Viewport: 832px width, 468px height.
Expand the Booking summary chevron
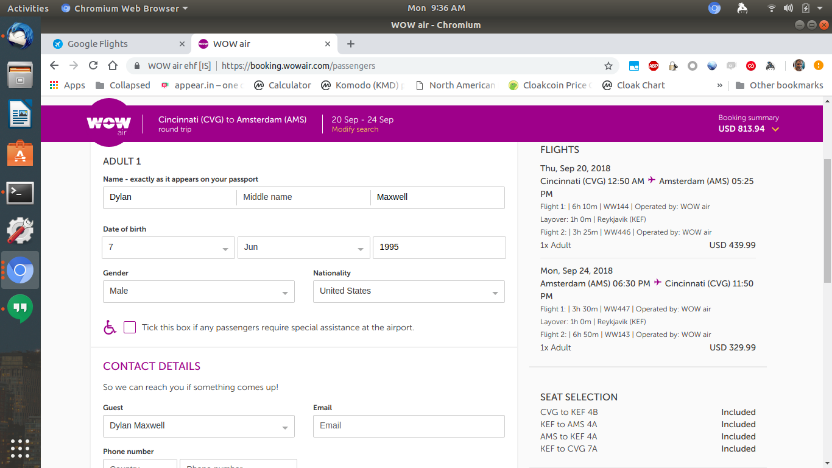point(775,129)
